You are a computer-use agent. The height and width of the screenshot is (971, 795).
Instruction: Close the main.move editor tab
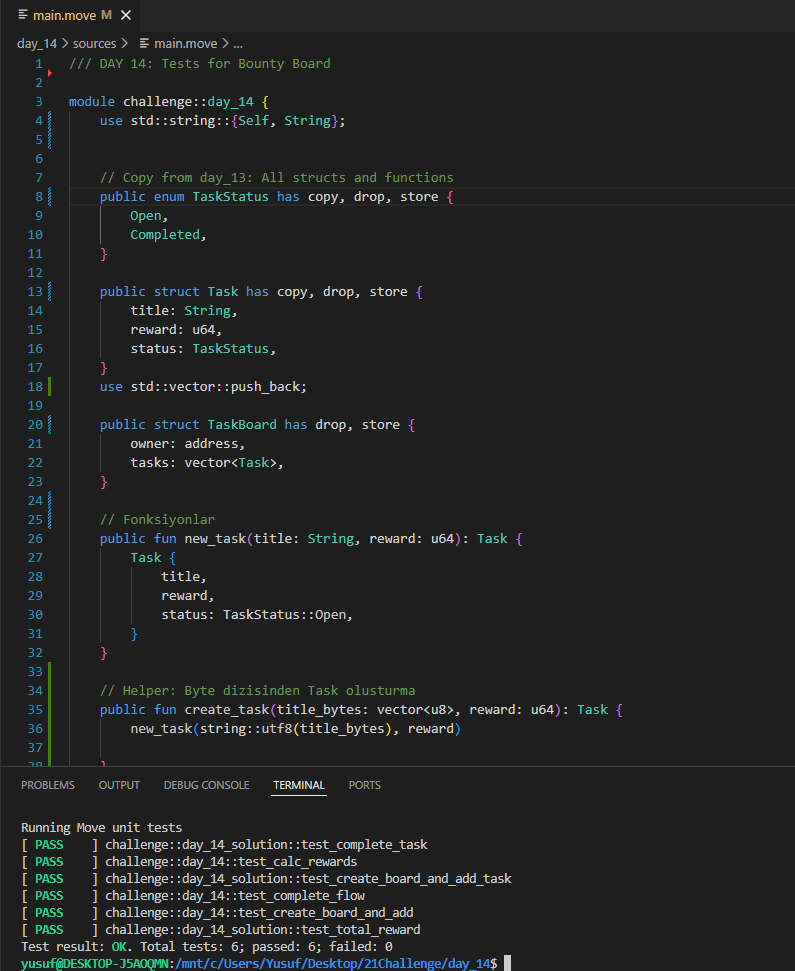[126, 15]
